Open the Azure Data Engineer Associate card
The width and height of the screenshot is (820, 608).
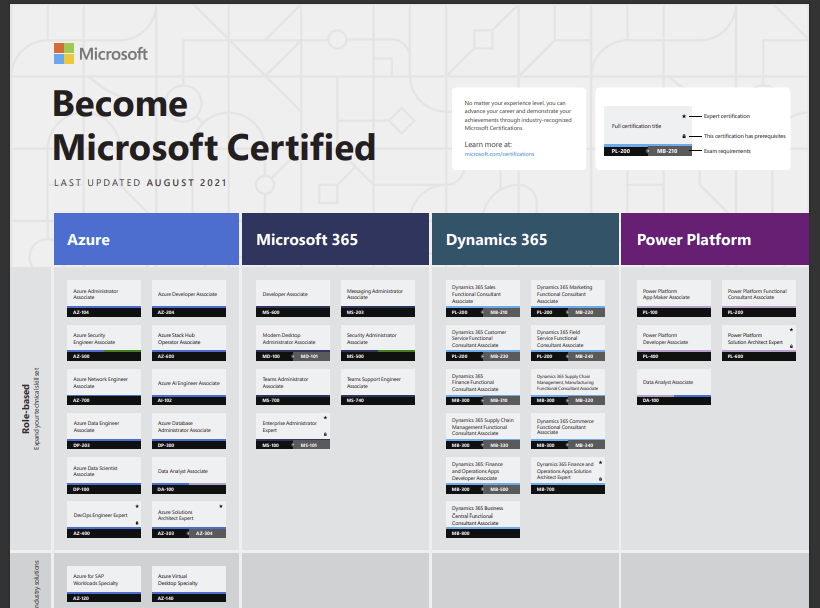104,431
